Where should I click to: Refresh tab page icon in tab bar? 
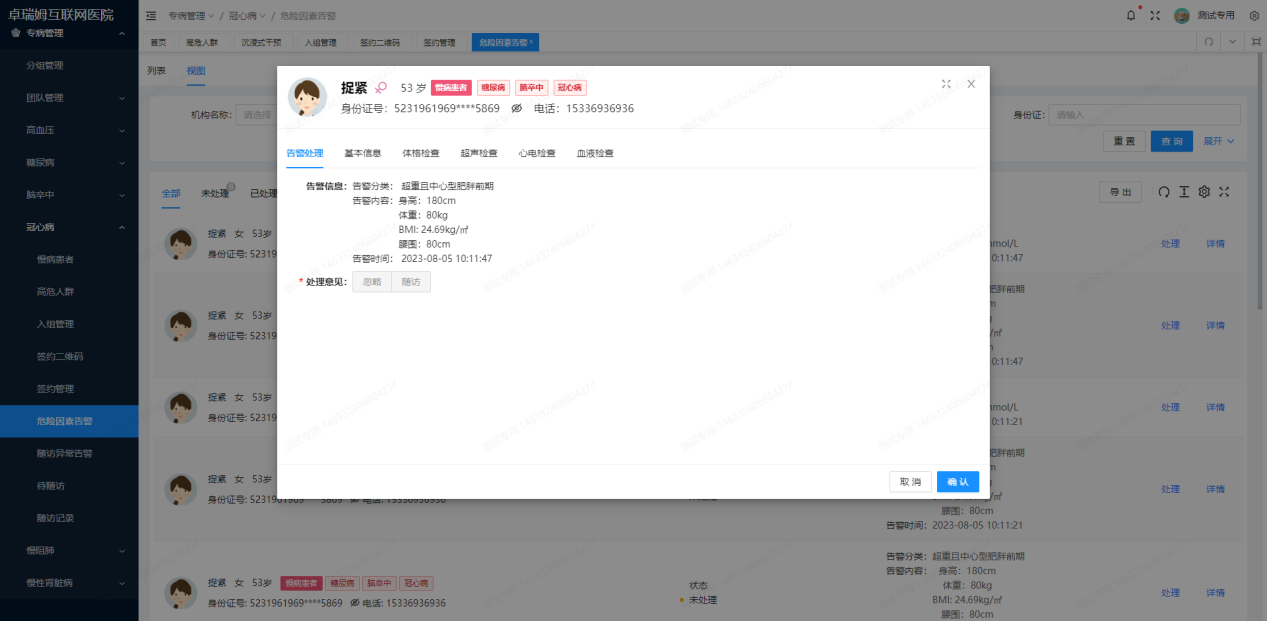tap(1209, 42)
